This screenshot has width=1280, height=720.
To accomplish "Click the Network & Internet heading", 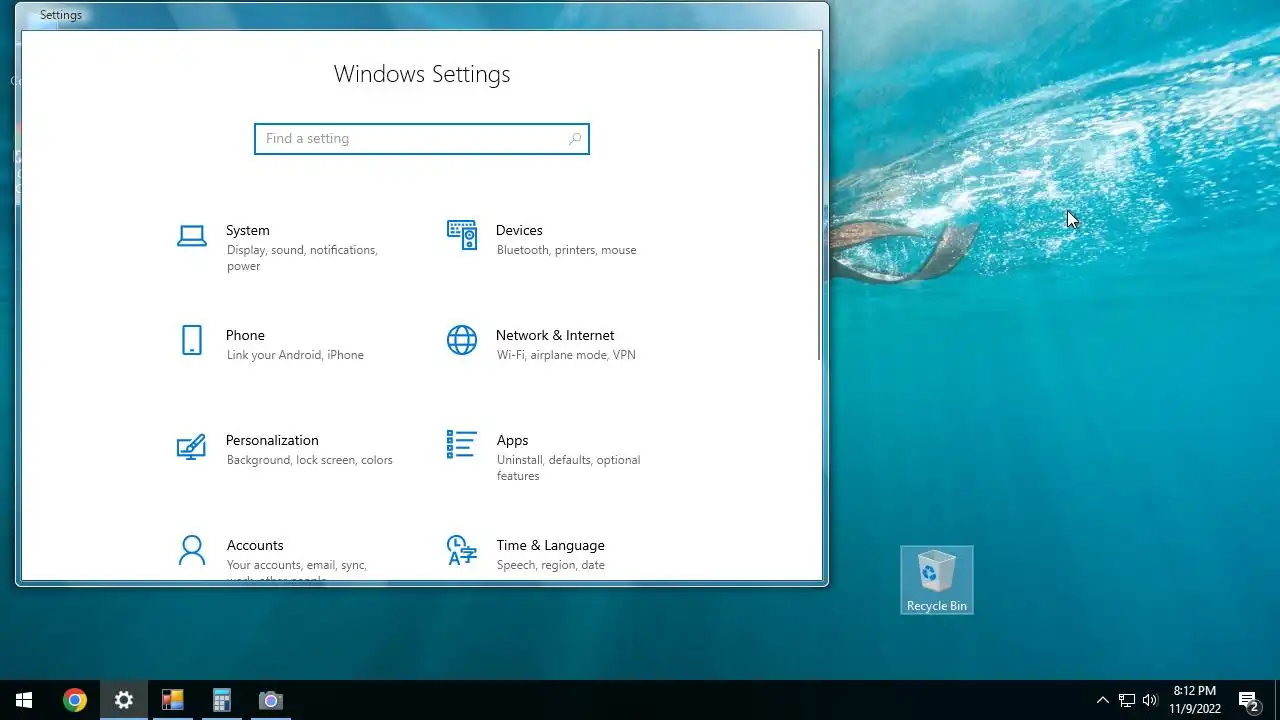I will click(555, 335).
